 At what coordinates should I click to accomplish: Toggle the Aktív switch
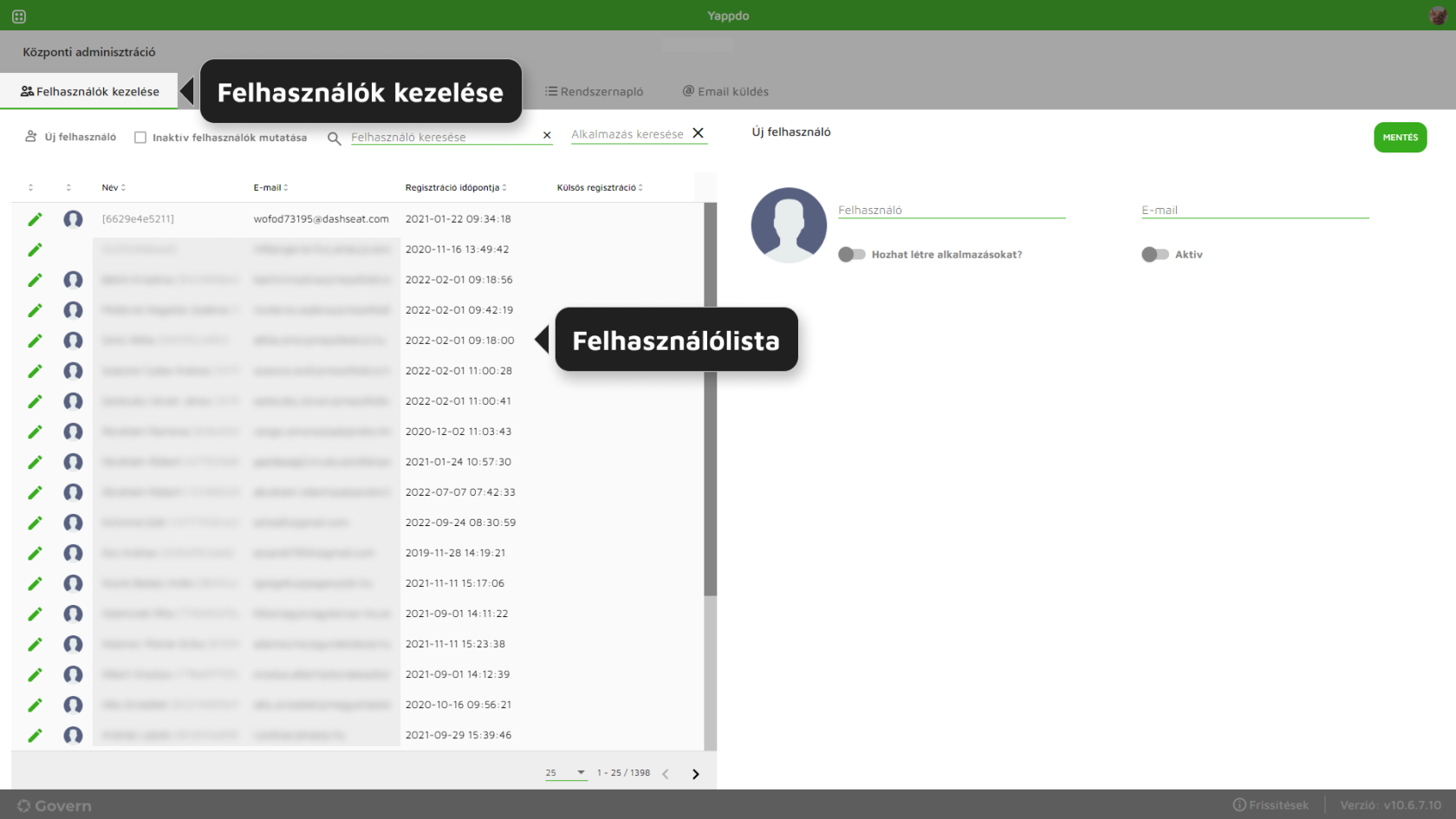click(x=1155, y=254)
